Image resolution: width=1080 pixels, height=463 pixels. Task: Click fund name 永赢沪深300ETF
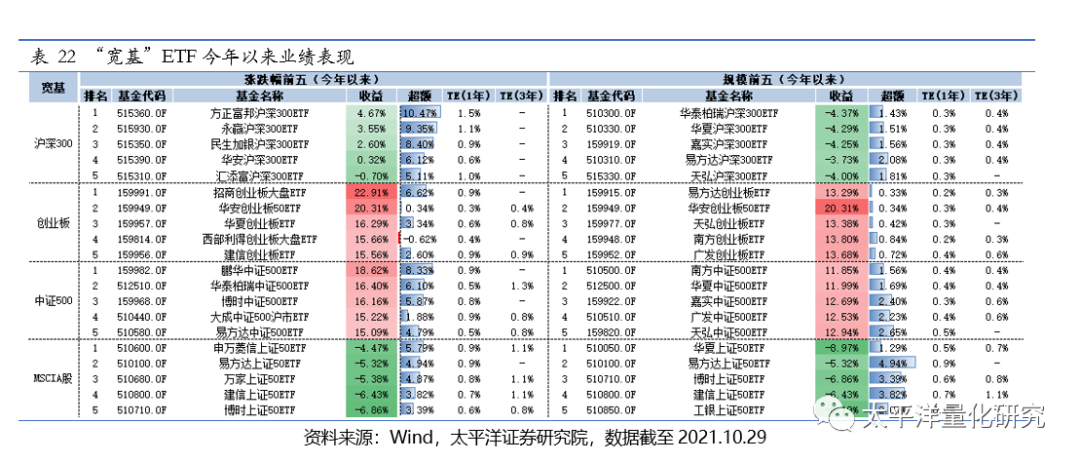(x=260, y=129)
